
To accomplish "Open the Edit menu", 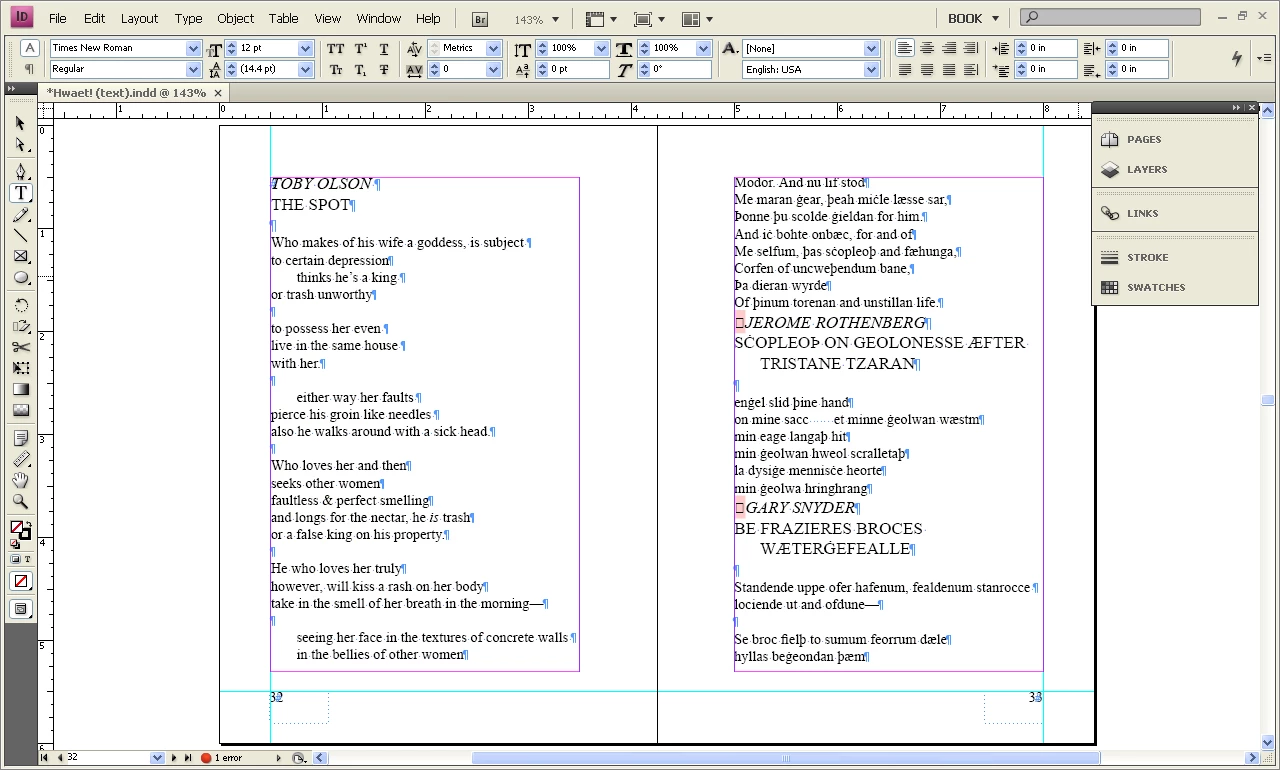I will (94, 18).
